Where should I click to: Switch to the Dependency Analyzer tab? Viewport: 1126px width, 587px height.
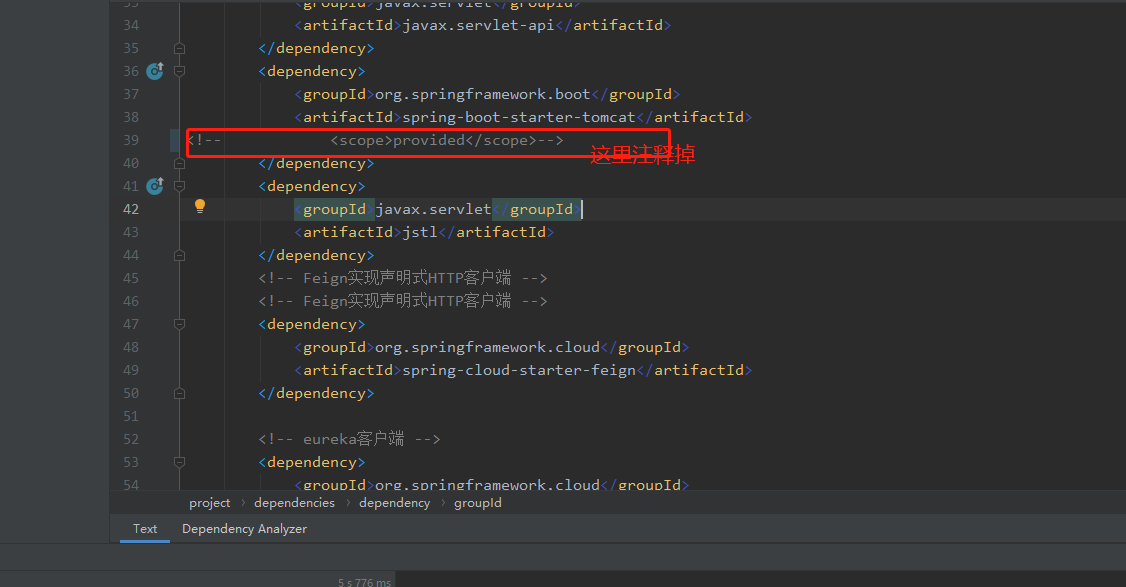(244, 528)
